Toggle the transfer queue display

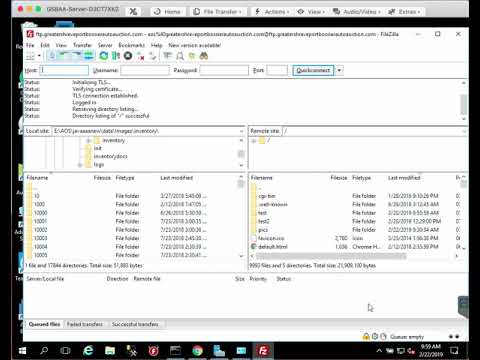pyautogui.click(x=89, y=56)
